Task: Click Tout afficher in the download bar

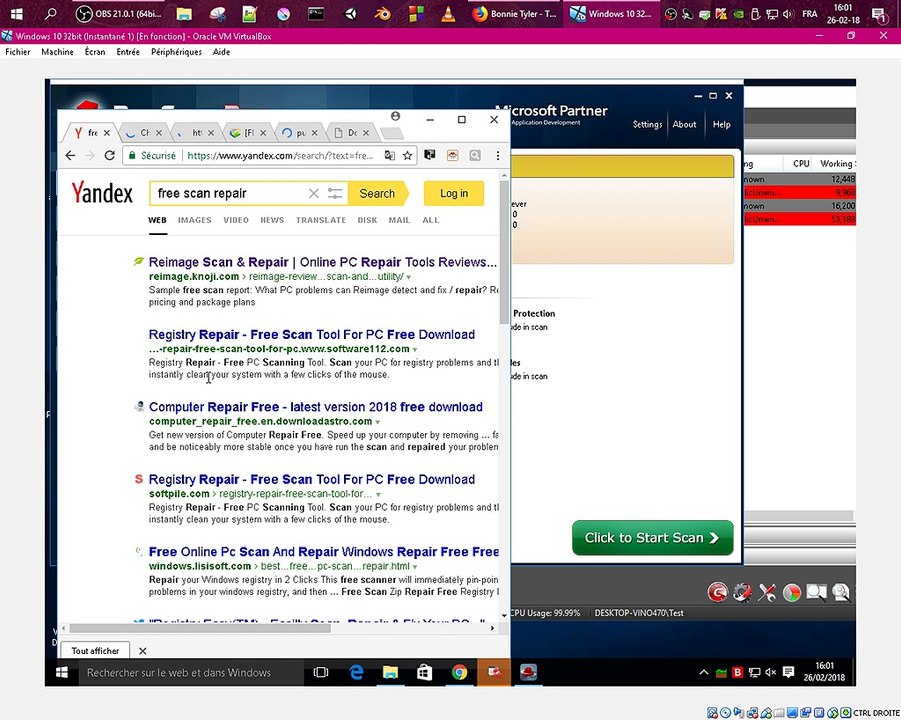Action: 95,650
